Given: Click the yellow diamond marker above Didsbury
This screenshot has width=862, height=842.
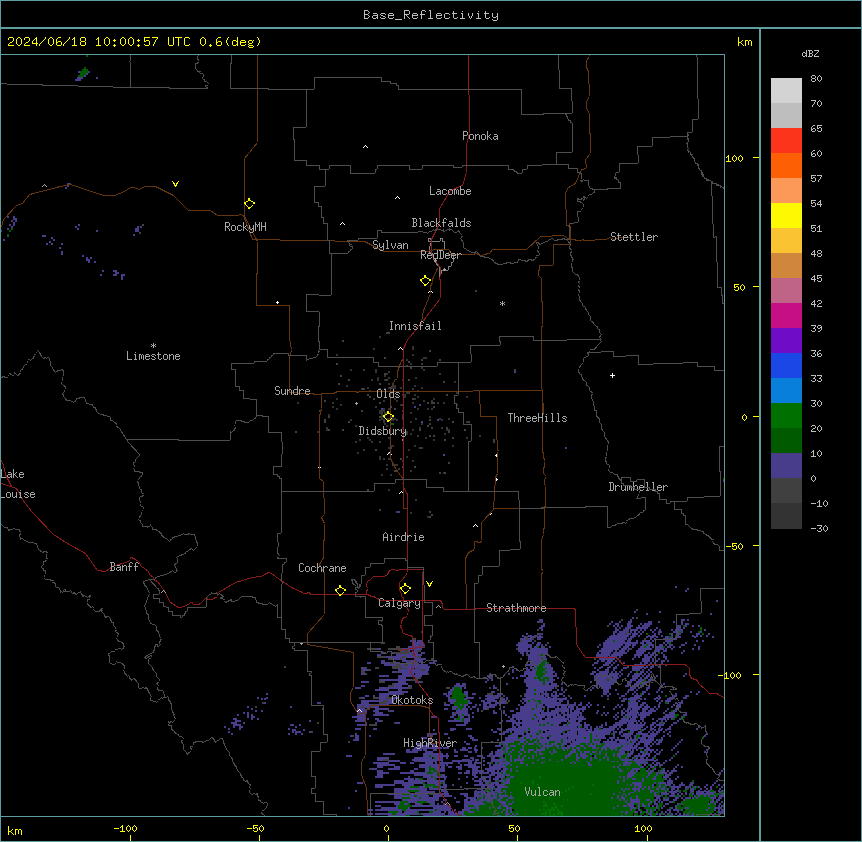Looking at the screenshot, I should click(388, 417).
